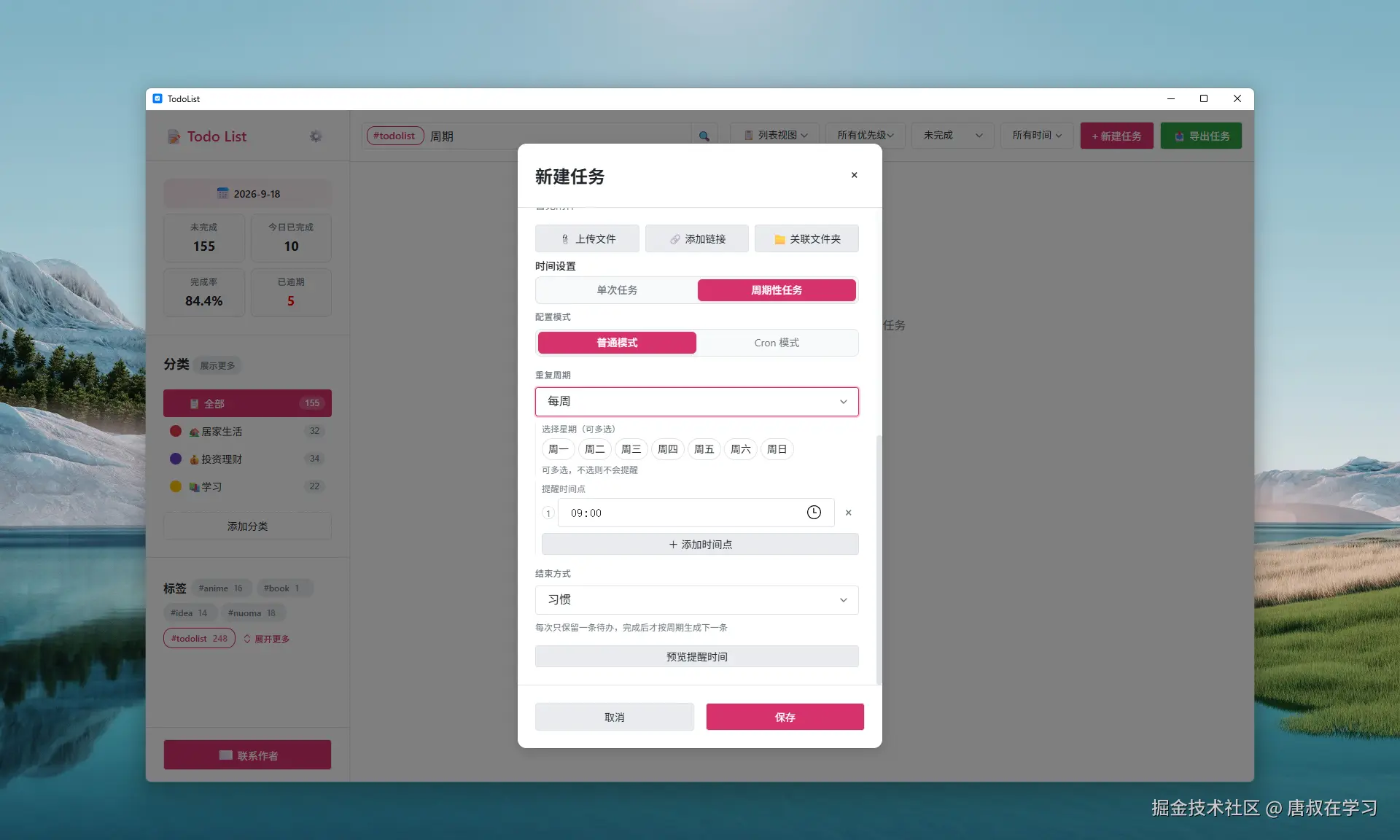Viewport: 1400px width, 840px height.
Task: Click the 保存 button
Action: [785, 717]
